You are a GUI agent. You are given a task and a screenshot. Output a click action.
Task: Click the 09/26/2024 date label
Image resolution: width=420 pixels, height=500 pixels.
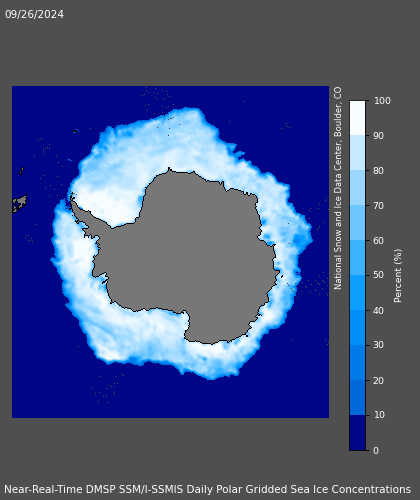click(x=34, y=14)
